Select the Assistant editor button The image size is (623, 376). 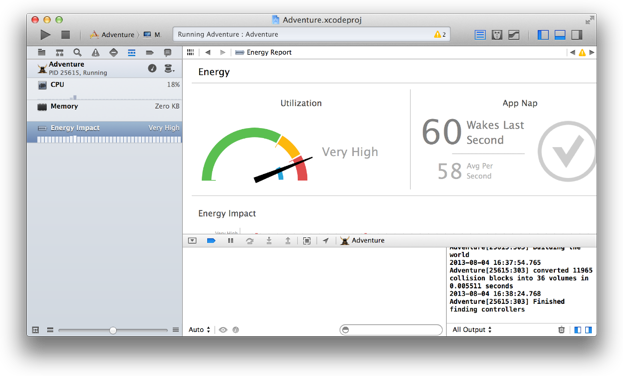pyautogui.click(x=497, y=35)
